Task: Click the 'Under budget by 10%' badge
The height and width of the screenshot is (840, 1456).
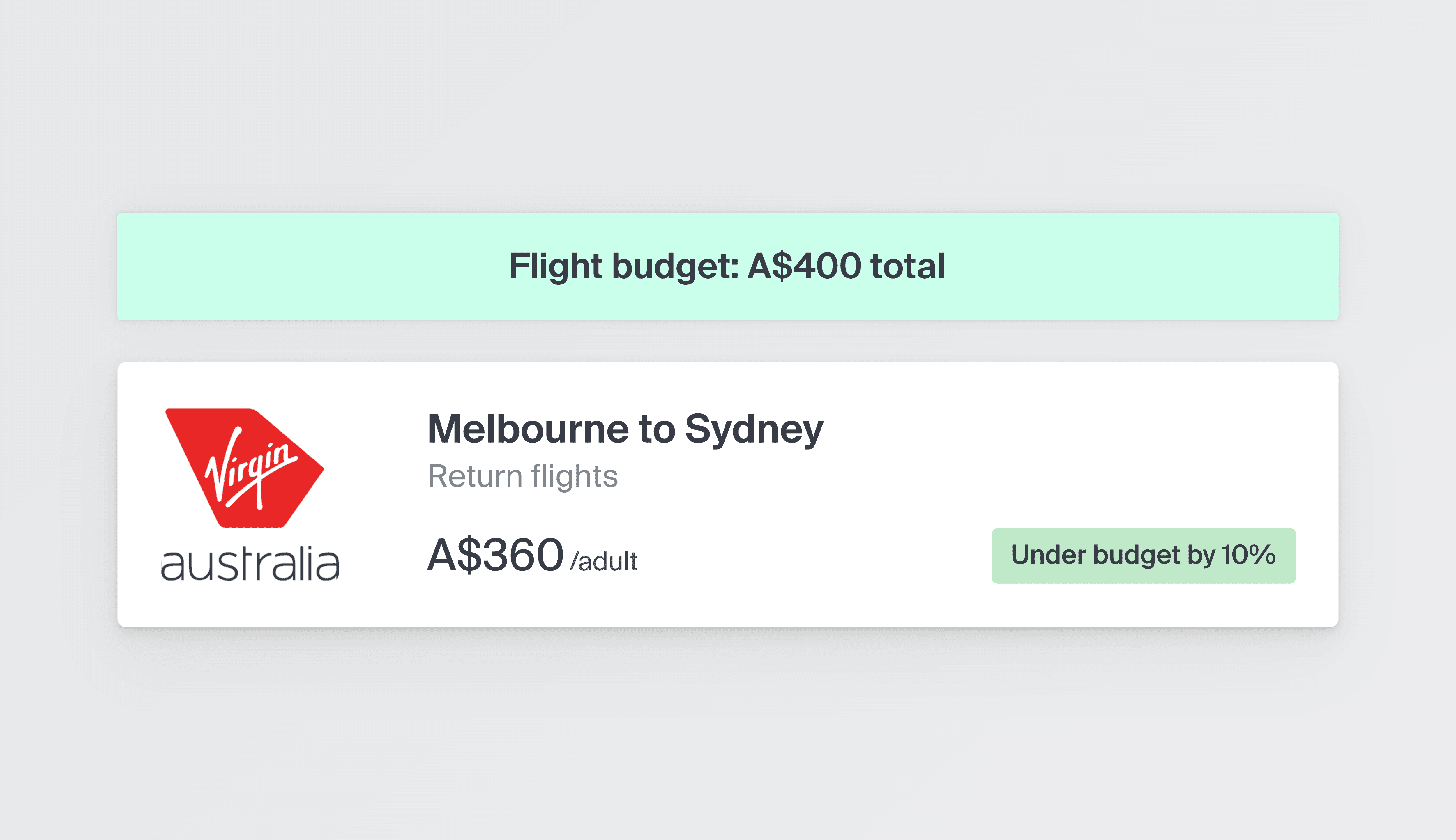Action: [x=1143, y=556]
